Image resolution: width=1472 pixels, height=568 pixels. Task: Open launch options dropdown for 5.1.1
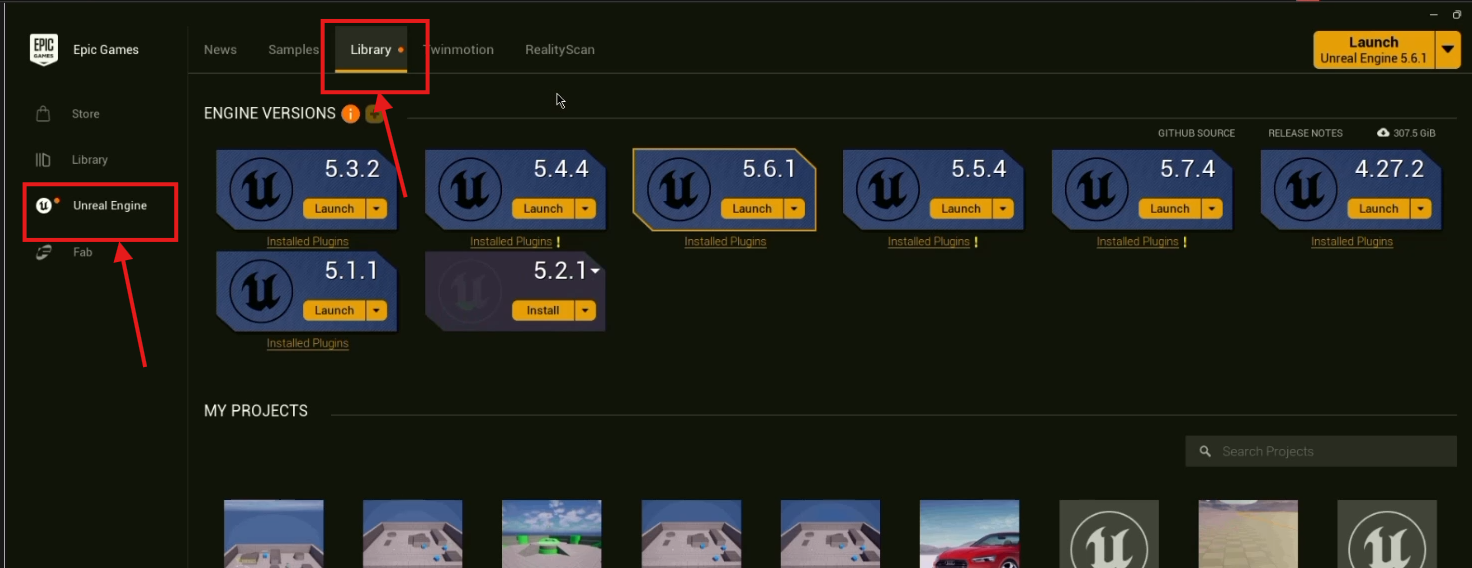click(377, 311)
